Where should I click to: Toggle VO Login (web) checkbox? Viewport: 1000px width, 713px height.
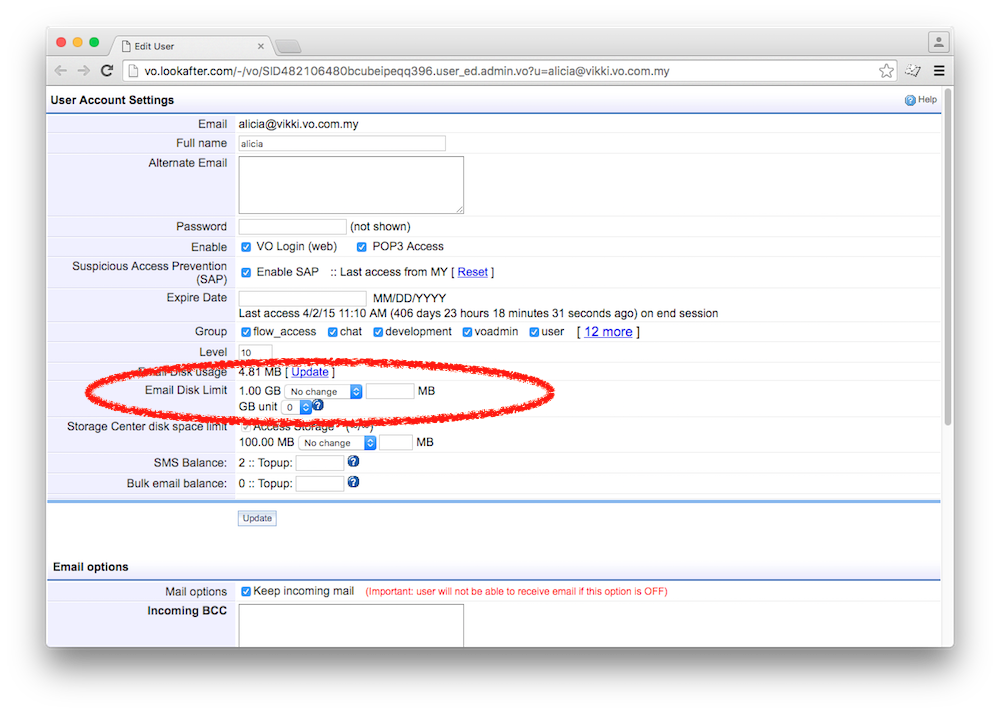(x=246, y=247)
